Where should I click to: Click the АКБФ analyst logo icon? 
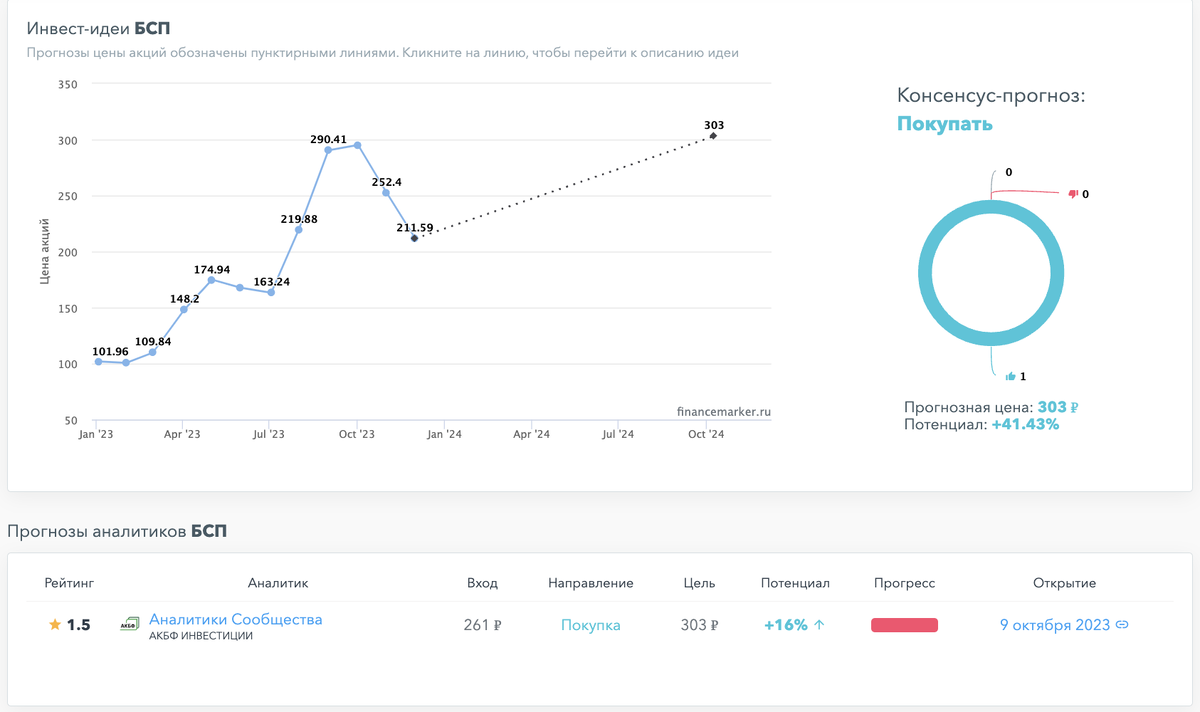tap(129, 624)
